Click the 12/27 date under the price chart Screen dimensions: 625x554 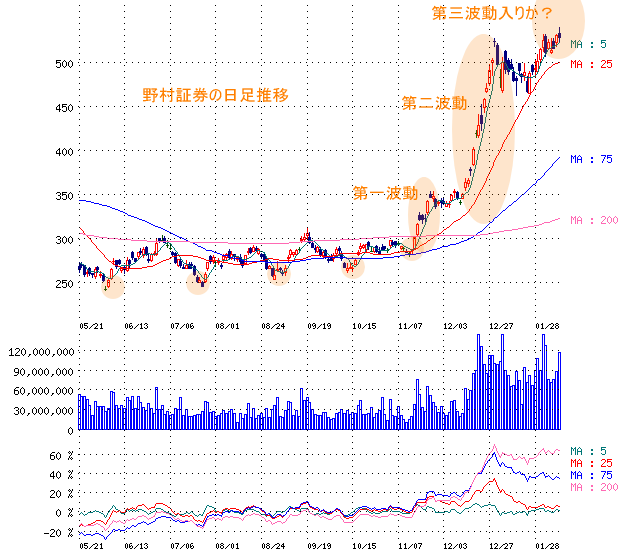coord(501,326)
